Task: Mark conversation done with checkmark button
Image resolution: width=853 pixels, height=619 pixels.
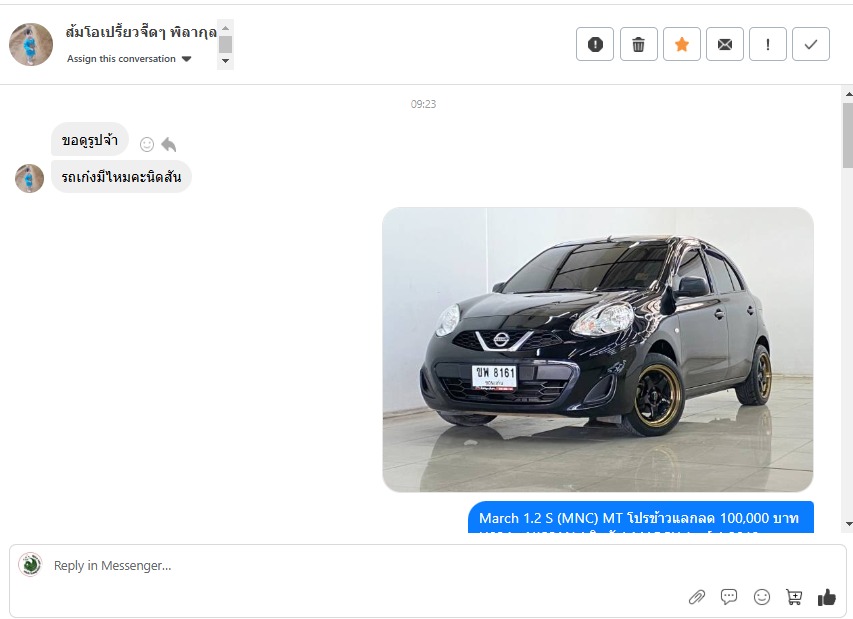Action: pyautogui.click(x=811, y=44)
